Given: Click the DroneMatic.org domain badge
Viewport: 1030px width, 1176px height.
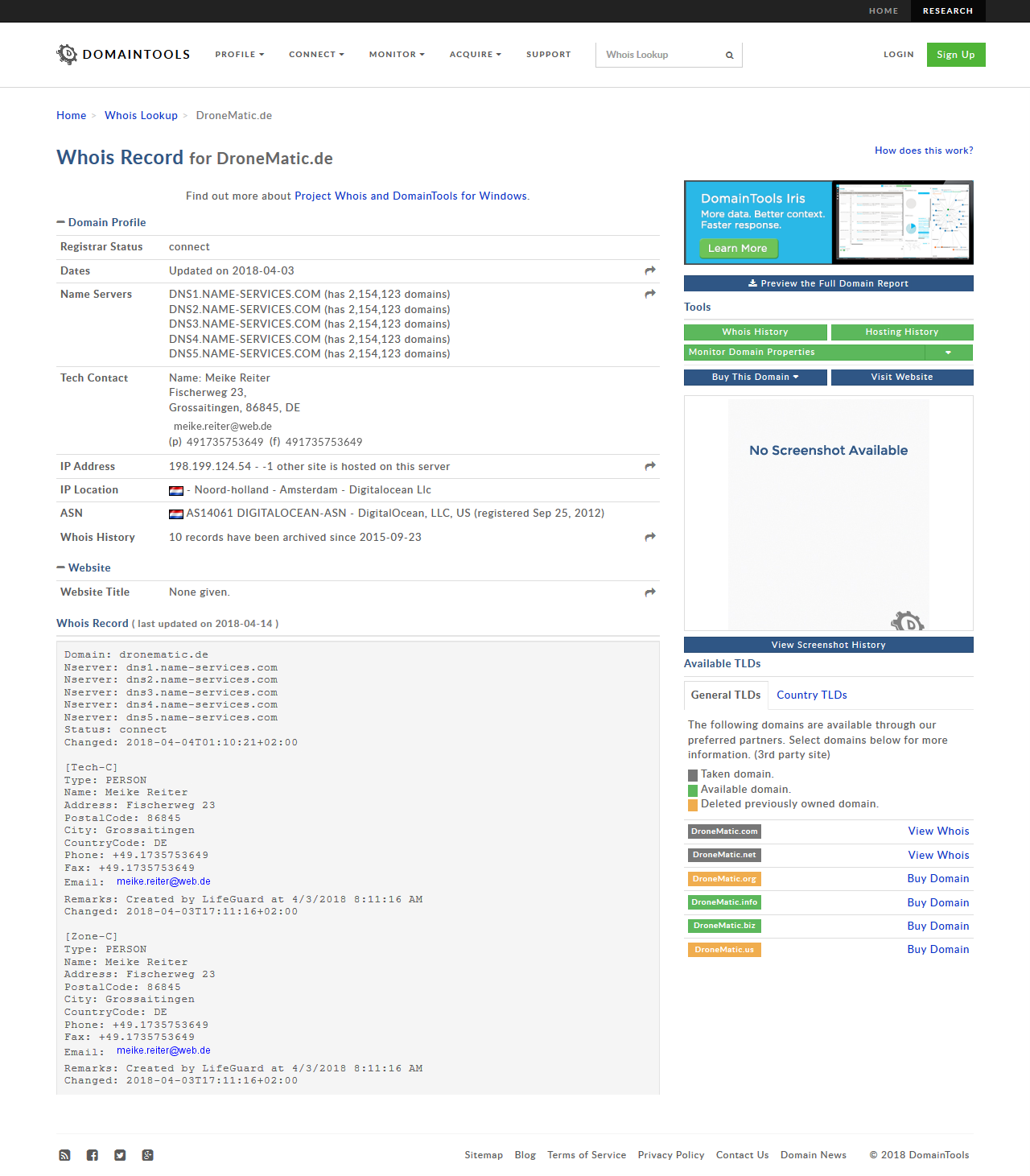Looking at the screenshot, I should point(724,879).
